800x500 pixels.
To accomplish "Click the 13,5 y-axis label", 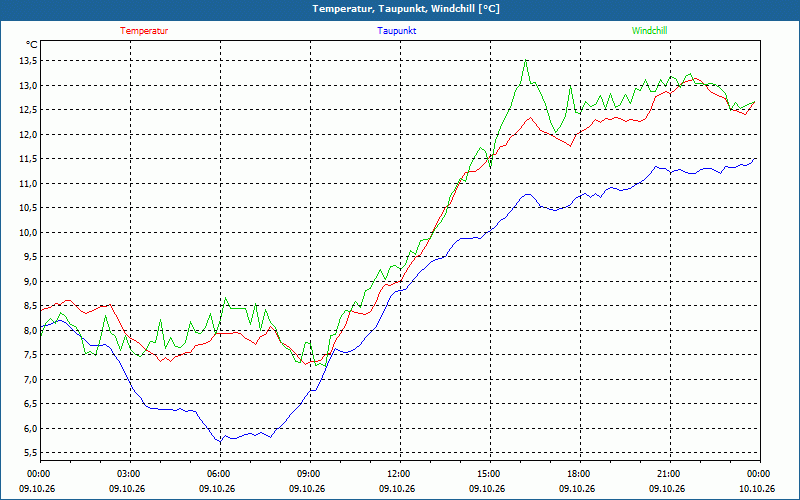I will click(x=29, y=61).
